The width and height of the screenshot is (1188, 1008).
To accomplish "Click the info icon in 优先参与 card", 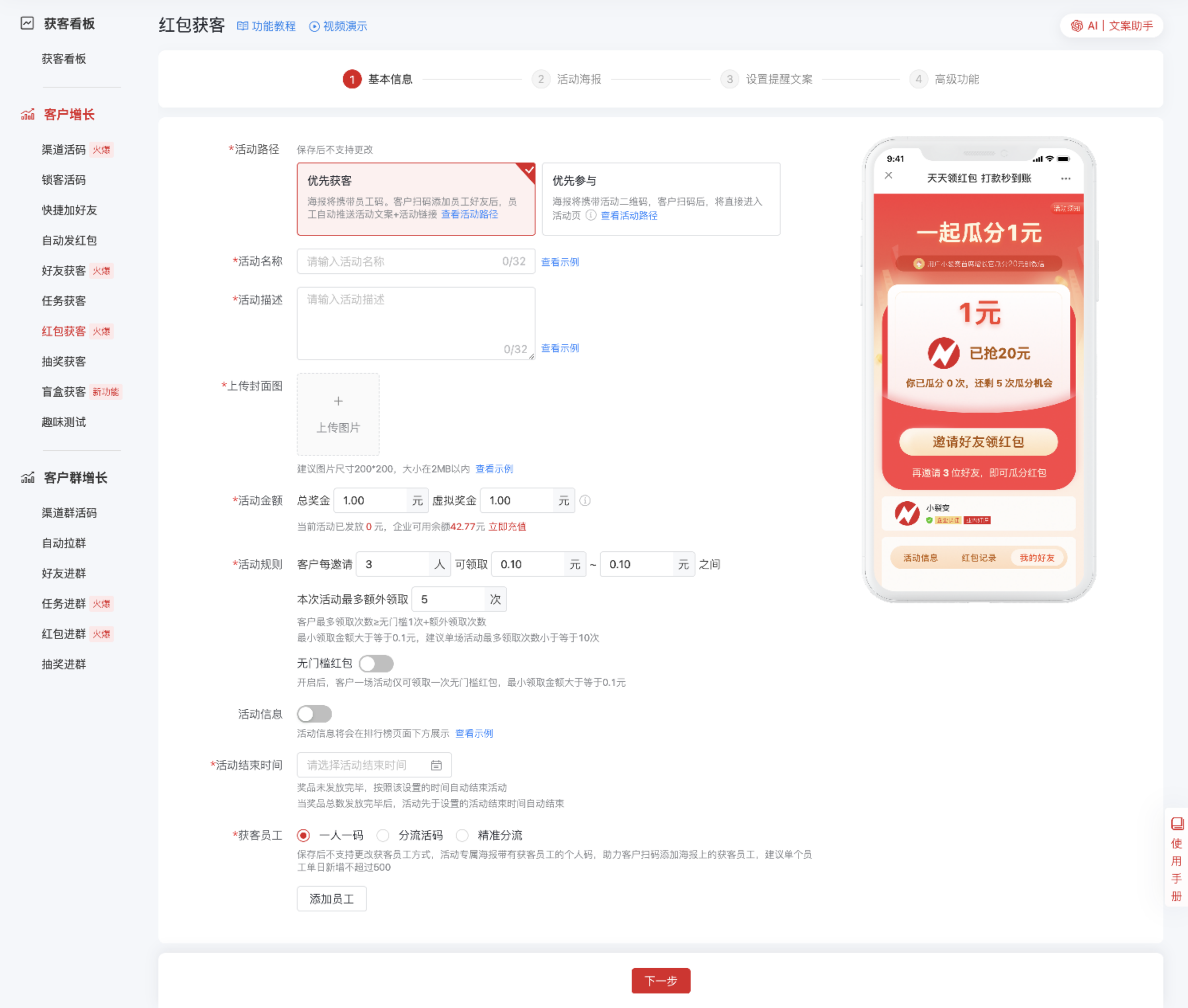I will tap(591, 216).
